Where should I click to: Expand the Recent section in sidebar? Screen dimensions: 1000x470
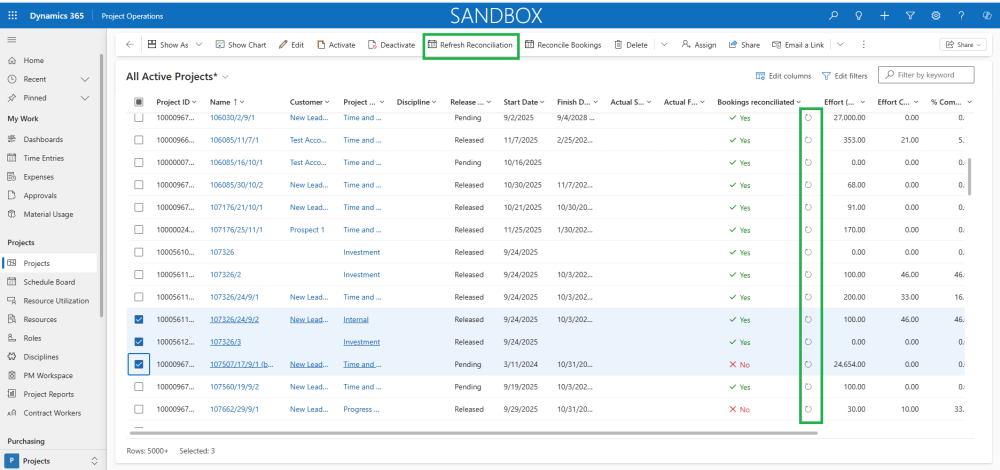click(85, 79)
